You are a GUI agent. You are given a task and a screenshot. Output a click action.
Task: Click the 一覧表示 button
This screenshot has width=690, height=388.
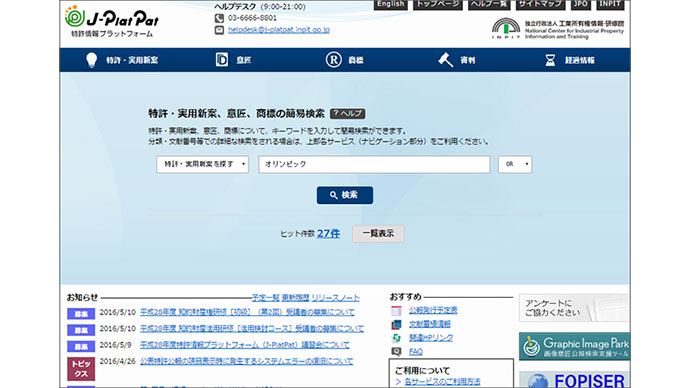click(x=378, y=234)
